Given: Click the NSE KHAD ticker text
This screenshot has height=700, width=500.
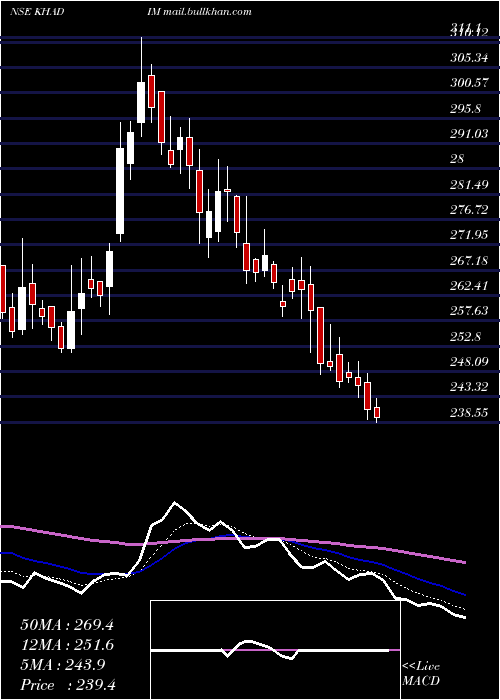Looking at the screenshot, I should (37, 11).
